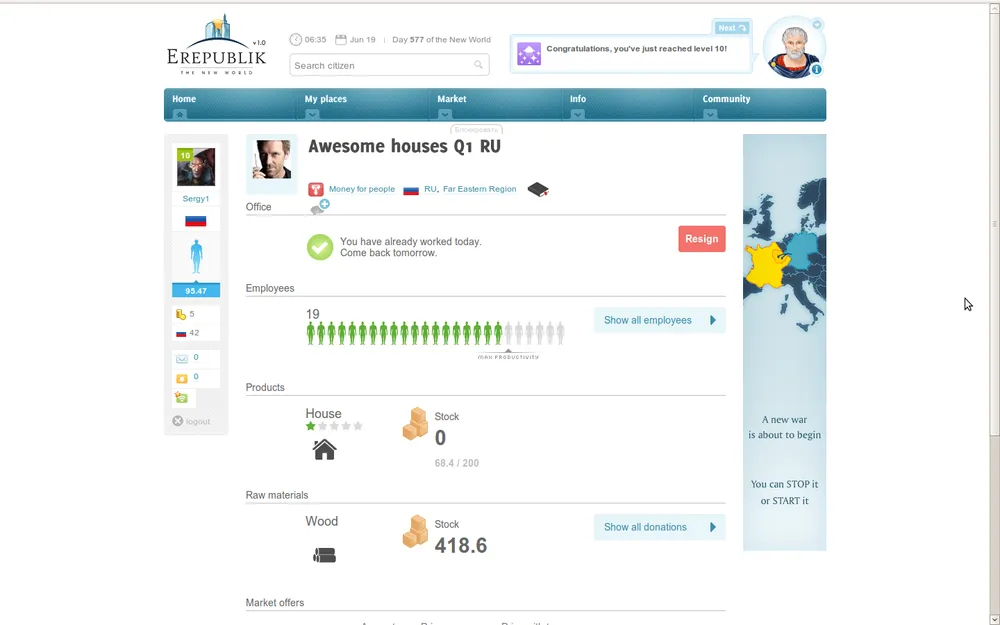Click the red Money for people party icon

tap(316, 189)
